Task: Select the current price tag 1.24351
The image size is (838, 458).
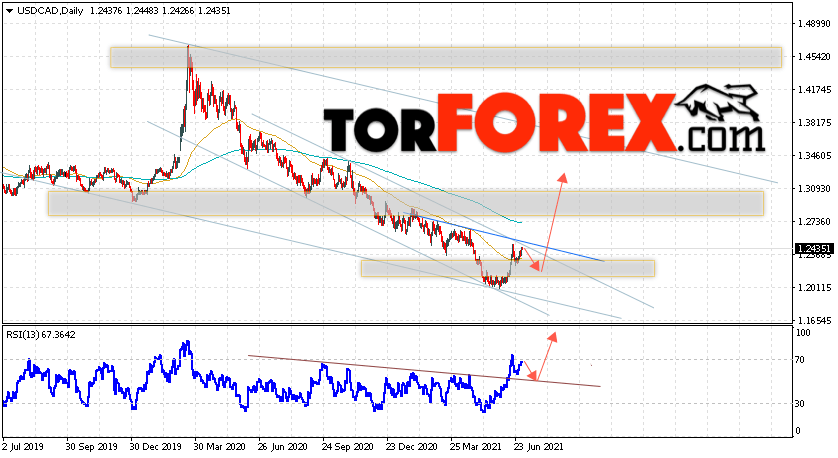Action: point(813,249)
